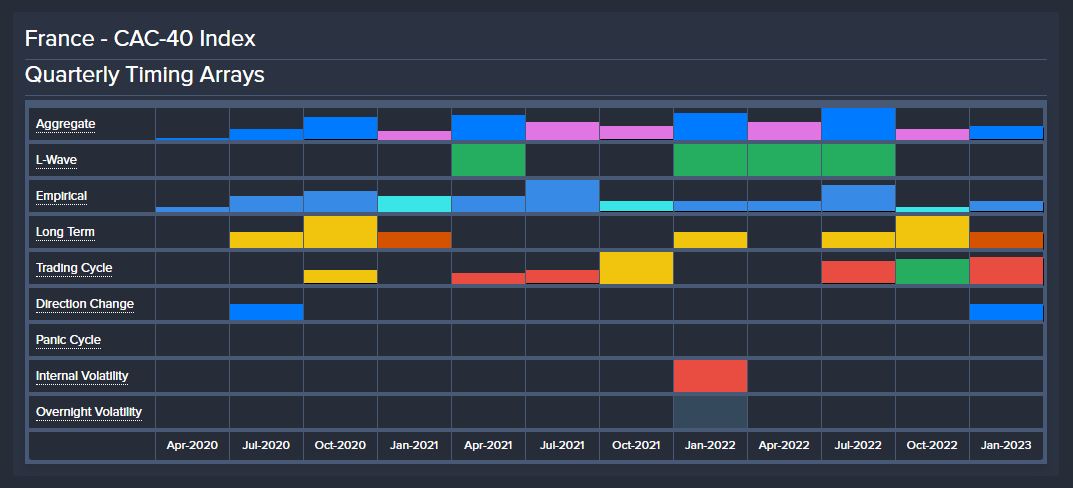Click the green L-Wave bar in Jul-2022

pos(858,159)
